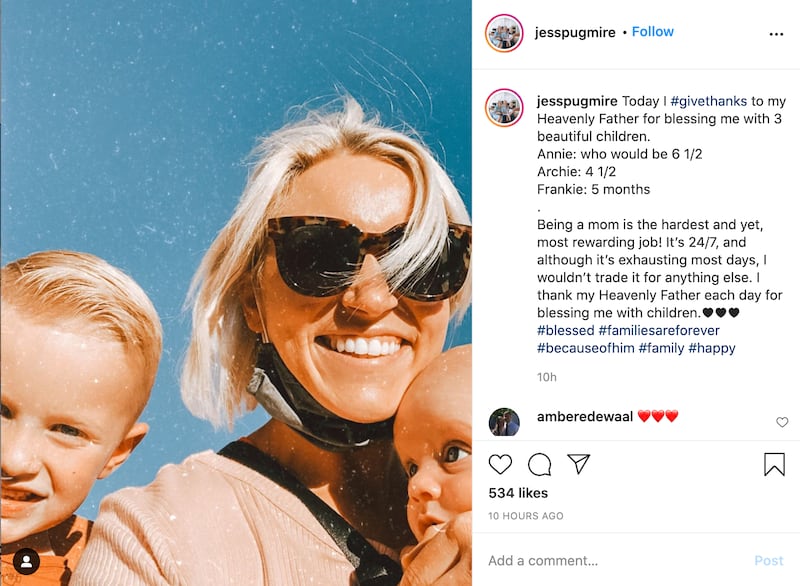Viewport: 800px width, 586px height.
Task: Click the caption avatar of jesspugmire
Action: (504, 108)
